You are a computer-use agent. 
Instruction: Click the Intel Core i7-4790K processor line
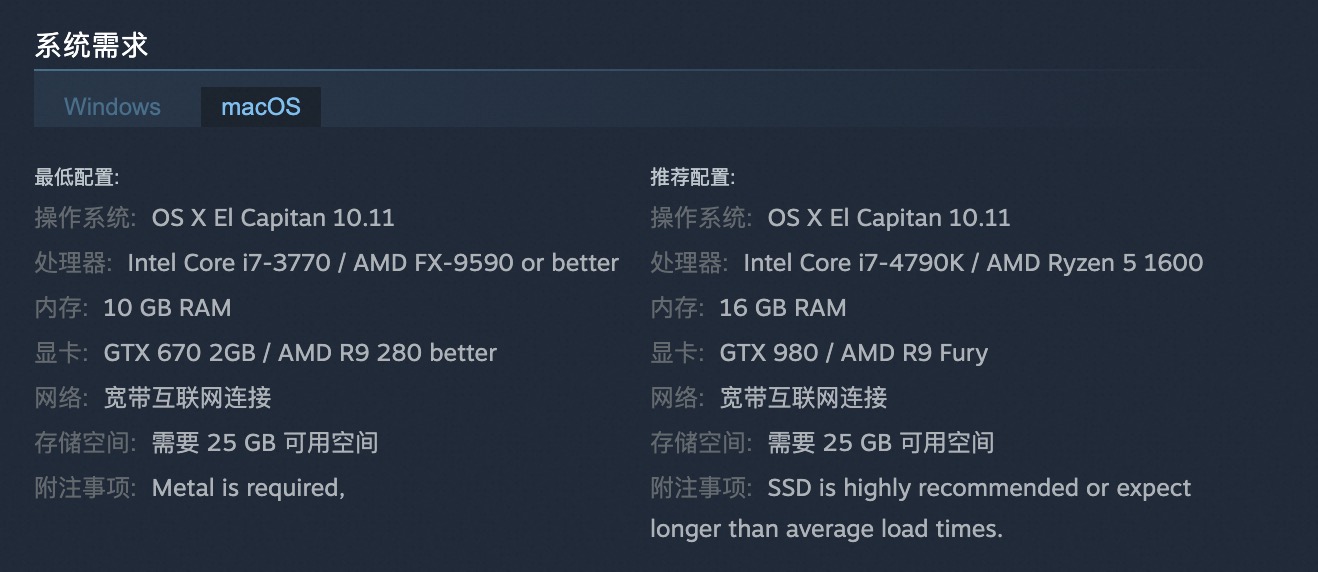click(x=973, y=263)
